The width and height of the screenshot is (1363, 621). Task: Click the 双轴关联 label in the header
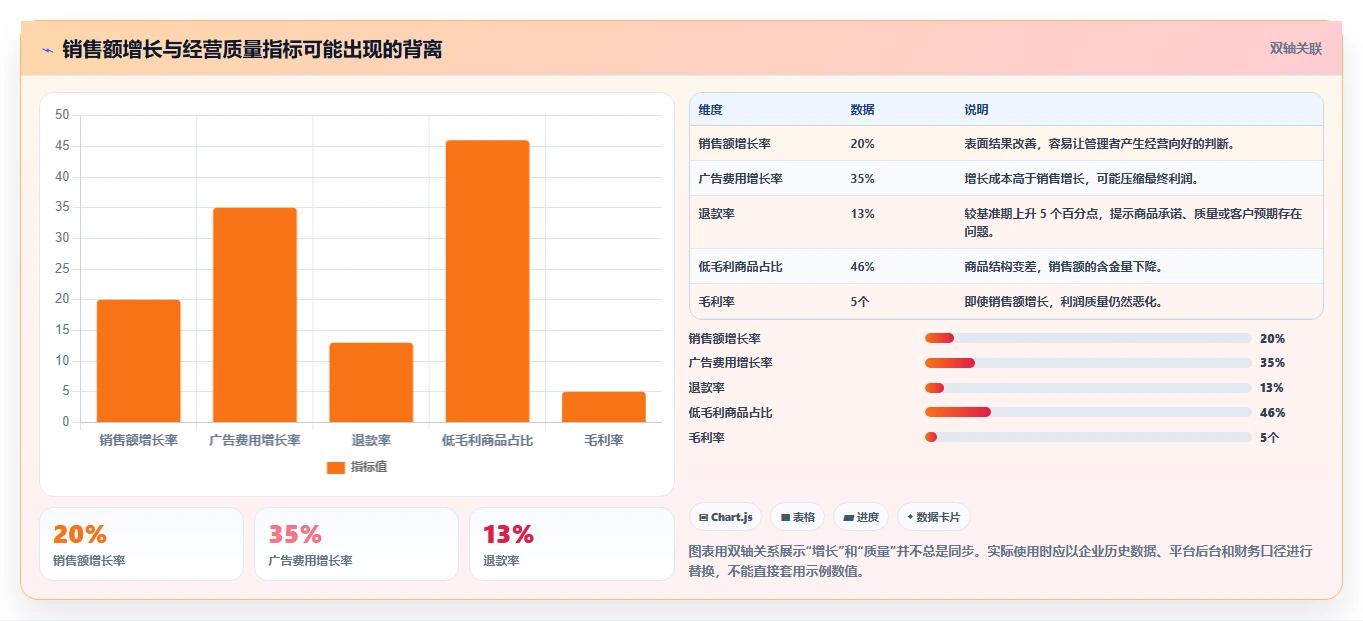click(x=1296, y=49)
